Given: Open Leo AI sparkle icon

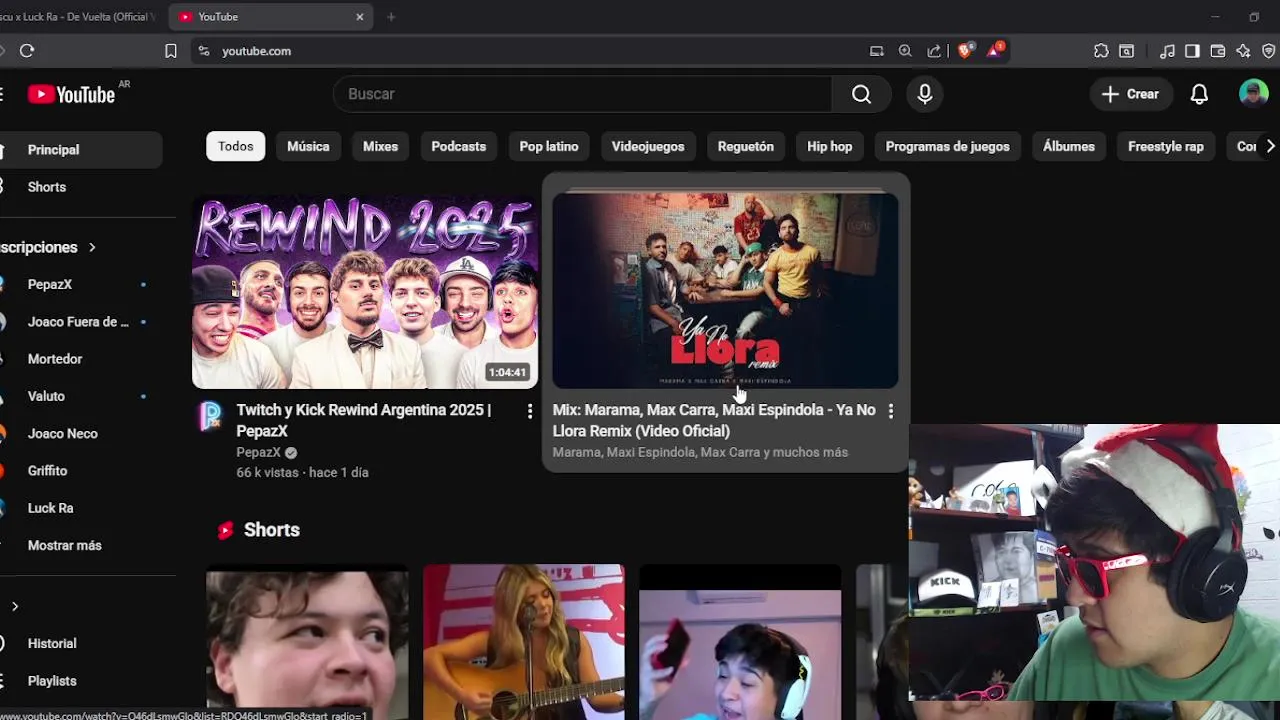Looking at the screenshot, I should pyautogui.click(x=1243, y=51).
